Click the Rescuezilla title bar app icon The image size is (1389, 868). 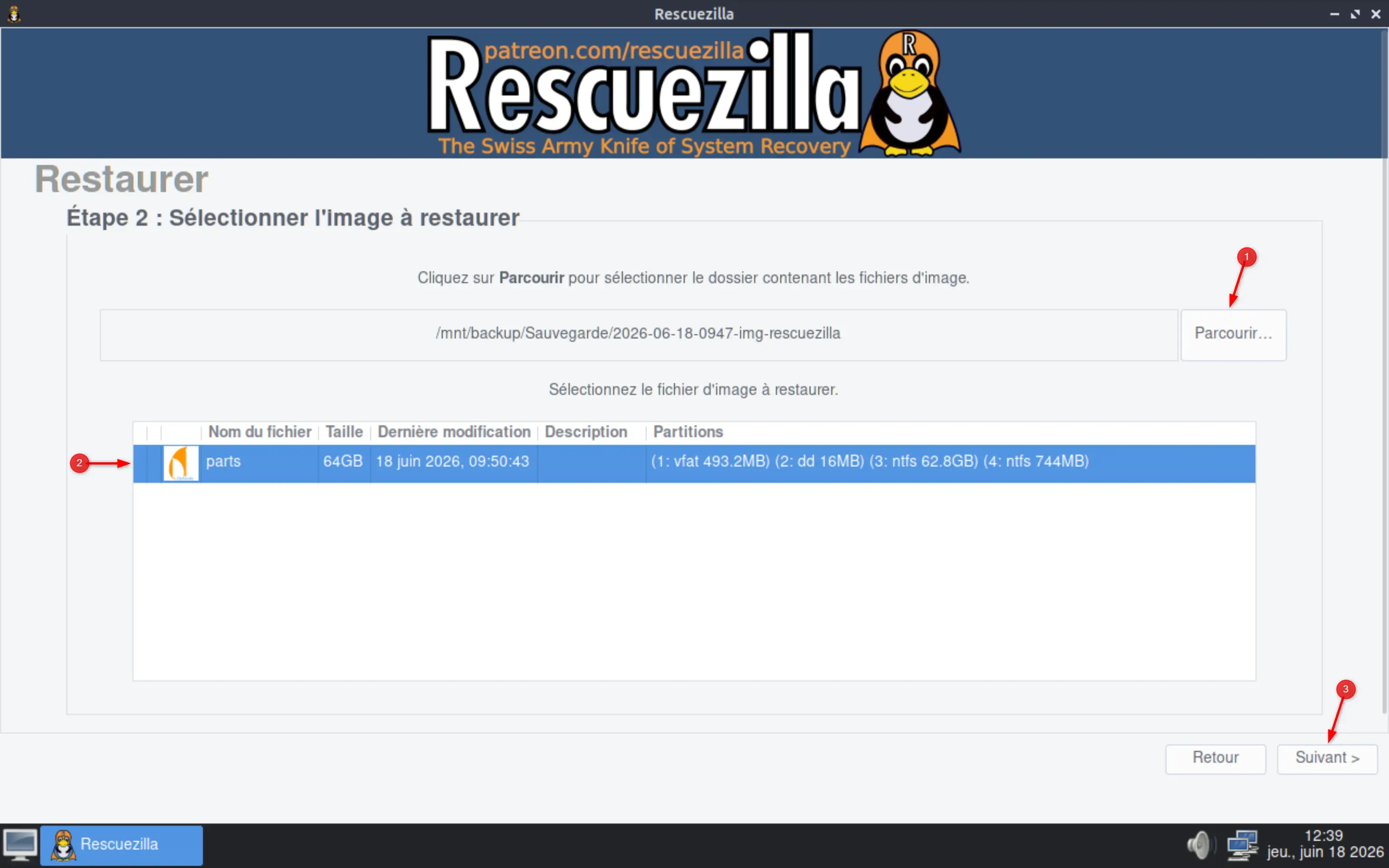coord(14,14)
